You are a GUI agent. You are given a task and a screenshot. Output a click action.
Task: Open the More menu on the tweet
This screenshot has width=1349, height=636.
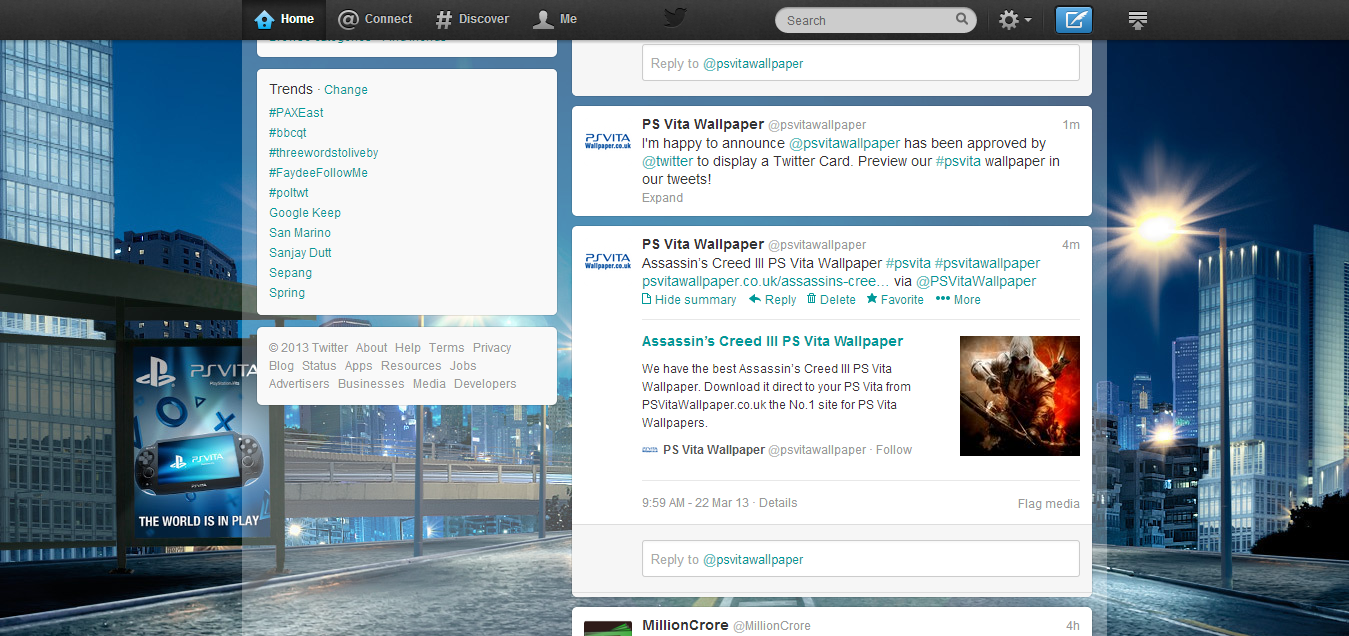point(958,300)
